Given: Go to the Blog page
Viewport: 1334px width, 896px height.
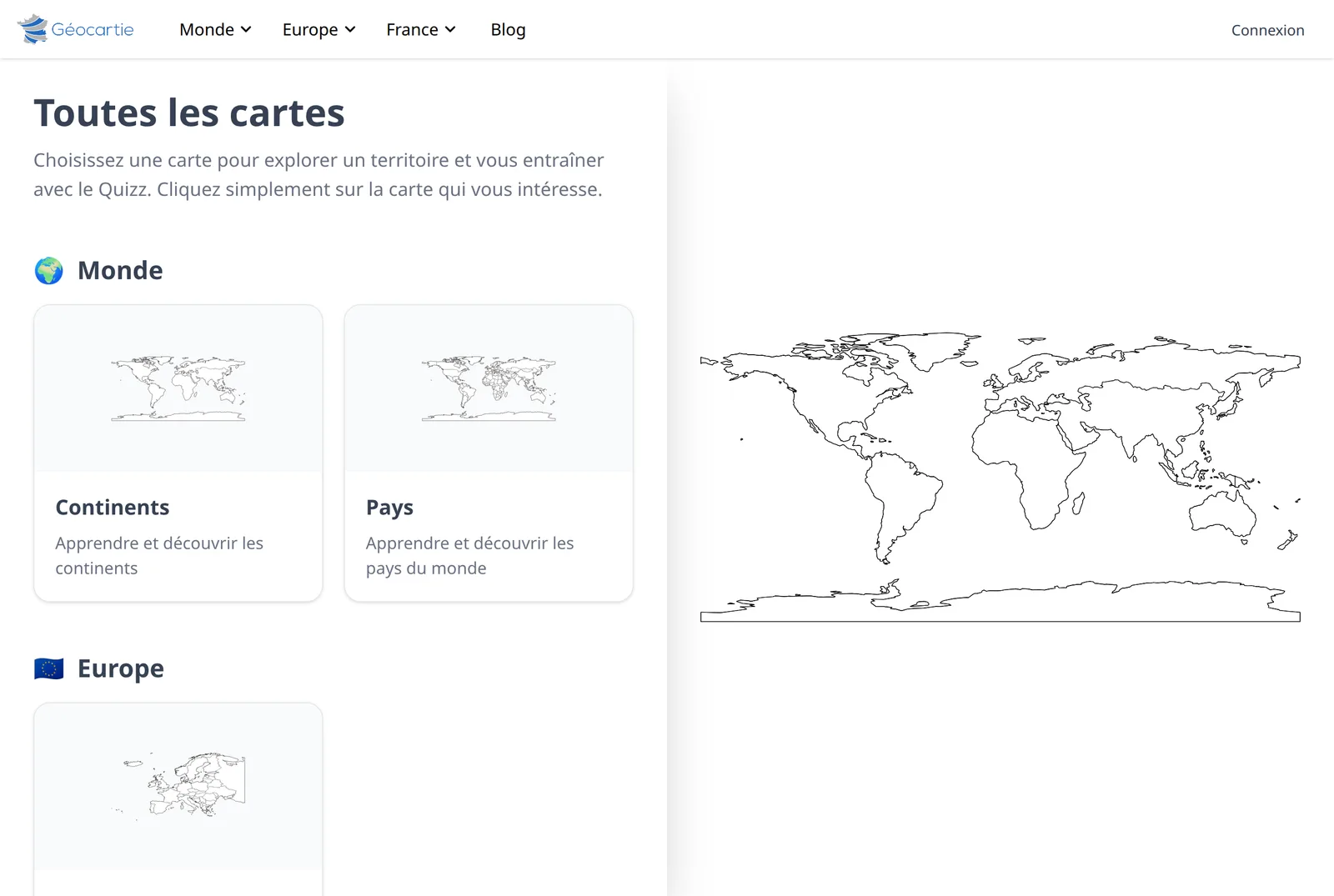Looking at the screenshot, I should [x=508, y=30].
